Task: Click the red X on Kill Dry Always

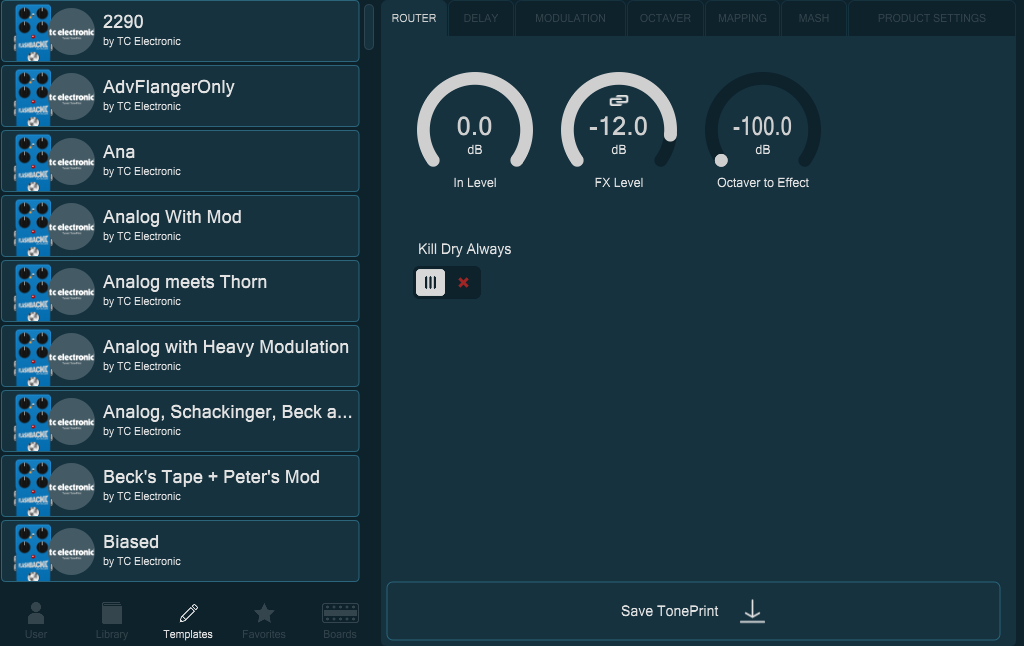Action: click(x=463, y=283)
